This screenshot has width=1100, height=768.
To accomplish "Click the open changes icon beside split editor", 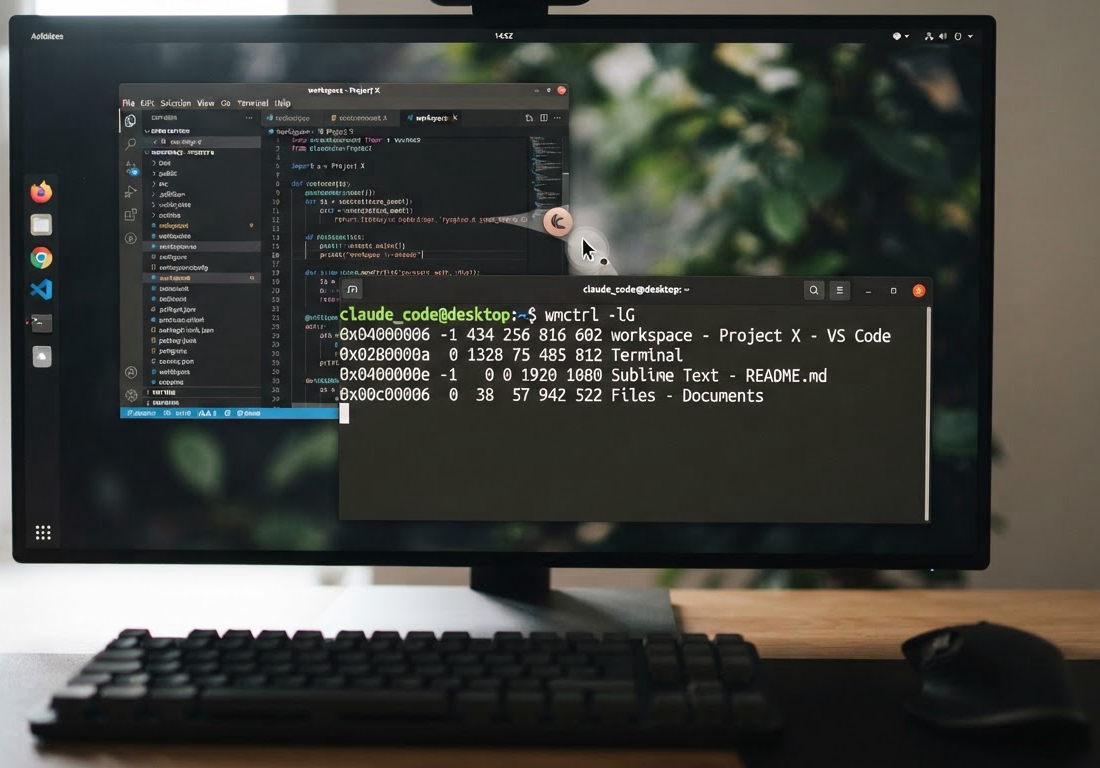I will click(529, 118).
